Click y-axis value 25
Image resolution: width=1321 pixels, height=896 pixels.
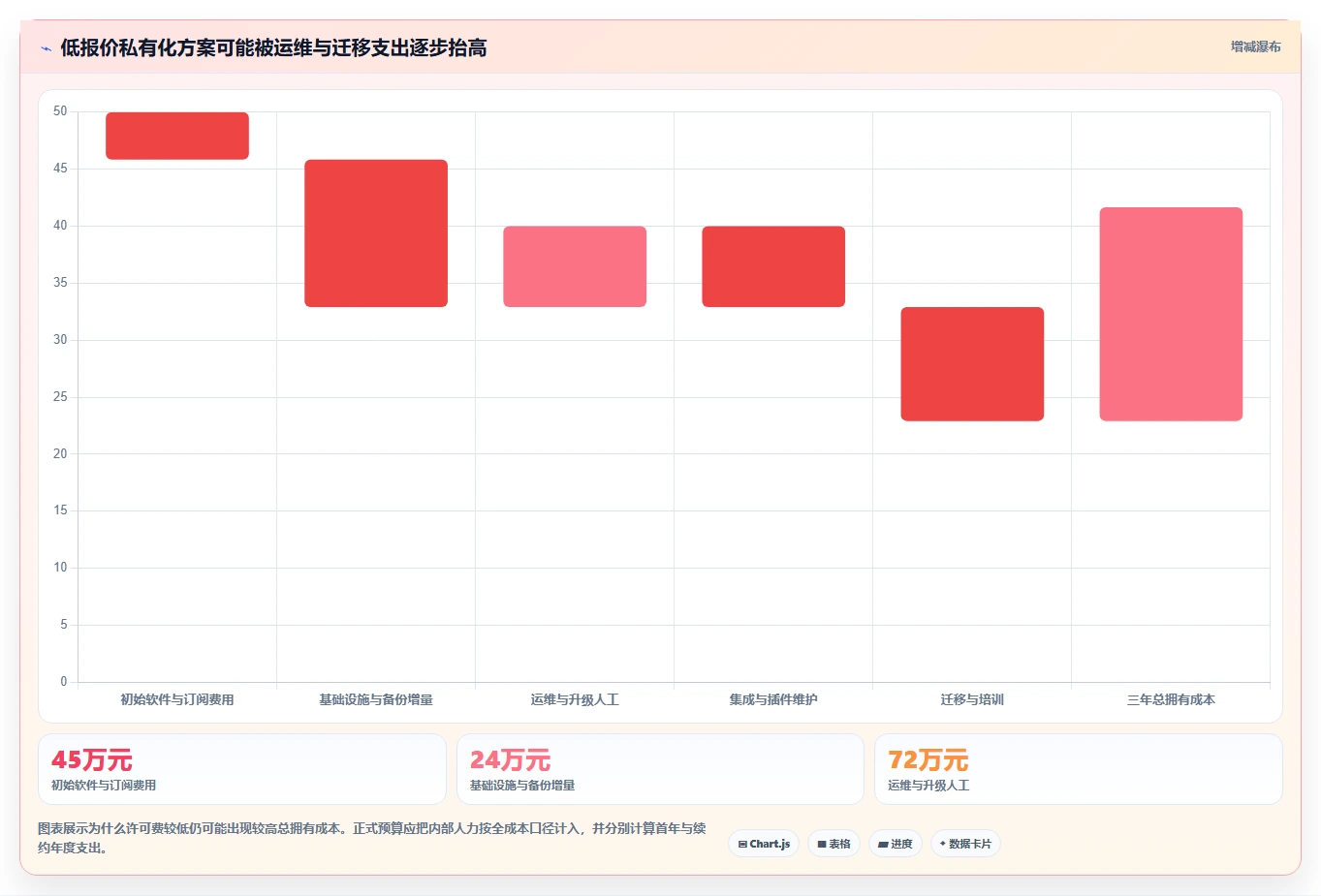click(60, 397)
